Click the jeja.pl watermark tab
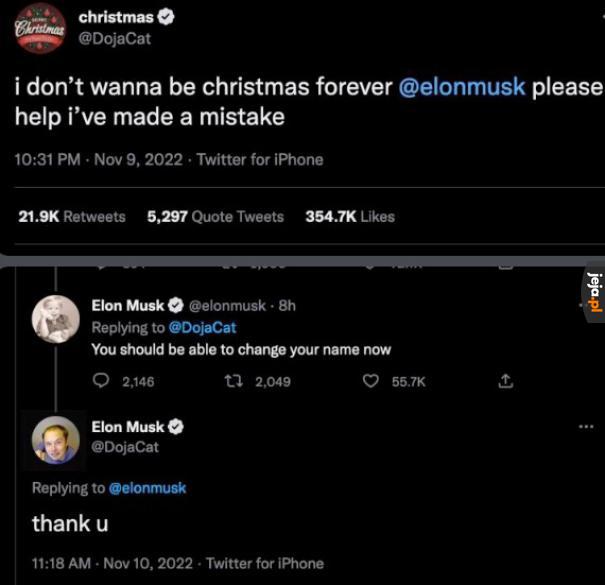This screenshot has height=585, width=605. pyautogui.click(x=594, y=292)
